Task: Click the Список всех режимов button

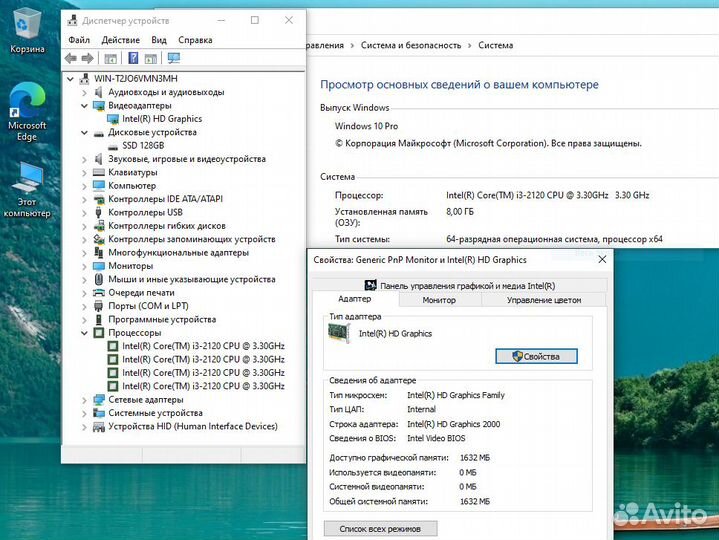Action: click(380, 529)
